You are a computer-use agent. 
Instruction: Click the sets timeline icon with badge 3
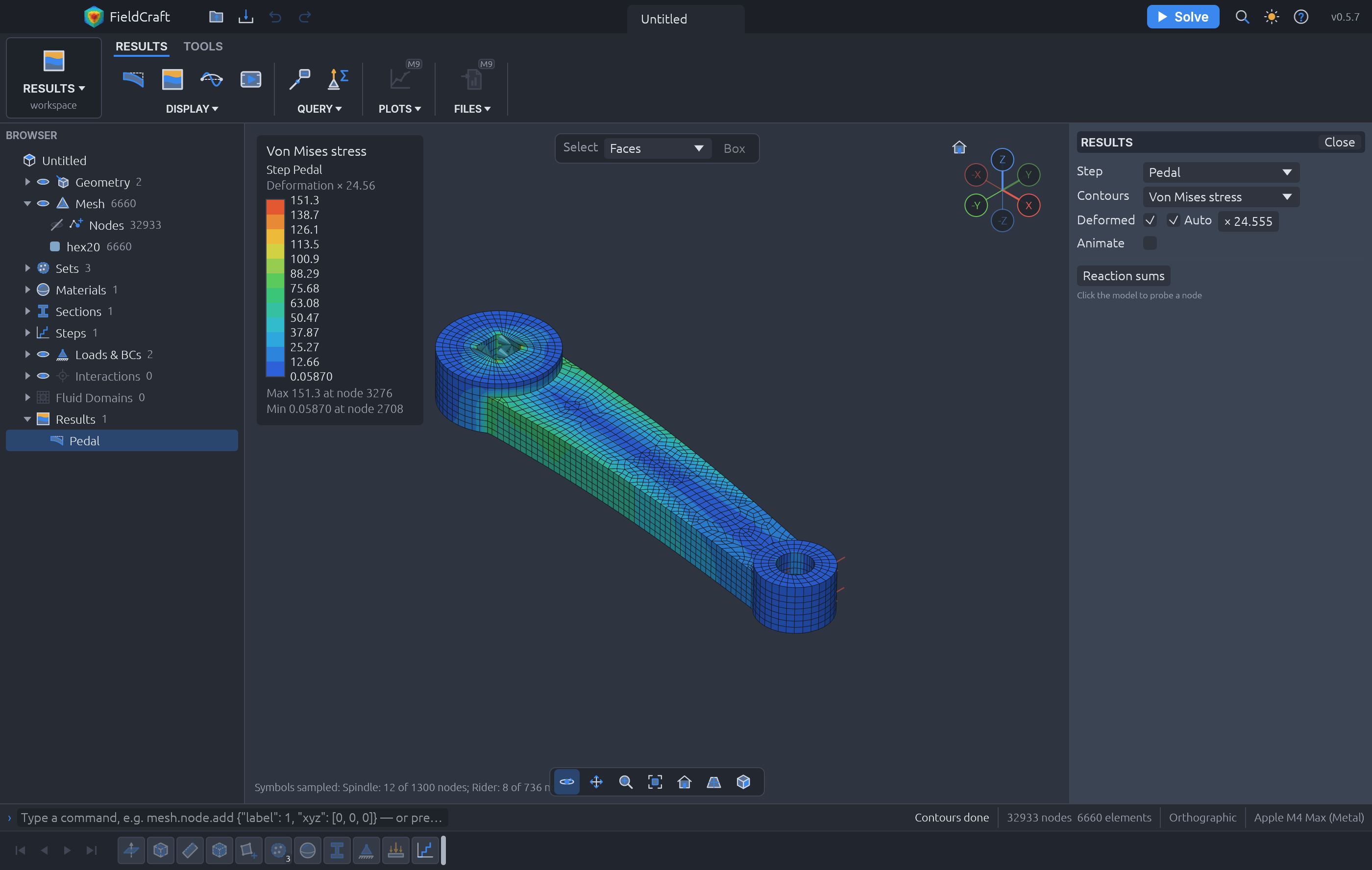(278, 850)
